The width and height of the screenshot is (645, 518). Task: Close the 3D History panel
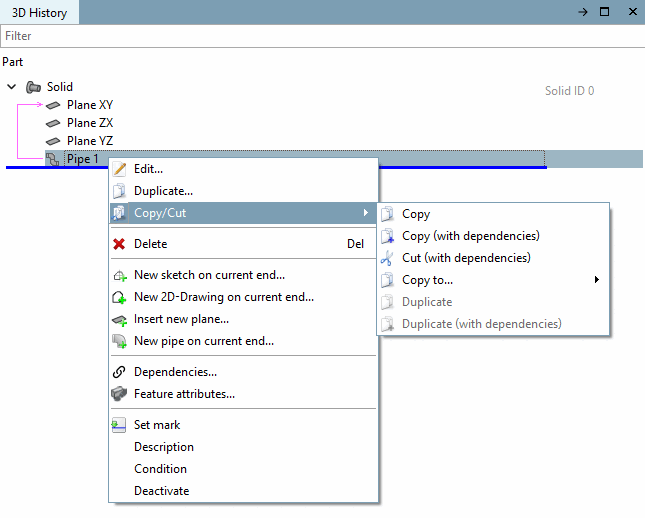pyautogui.click(x=633, y=12)
